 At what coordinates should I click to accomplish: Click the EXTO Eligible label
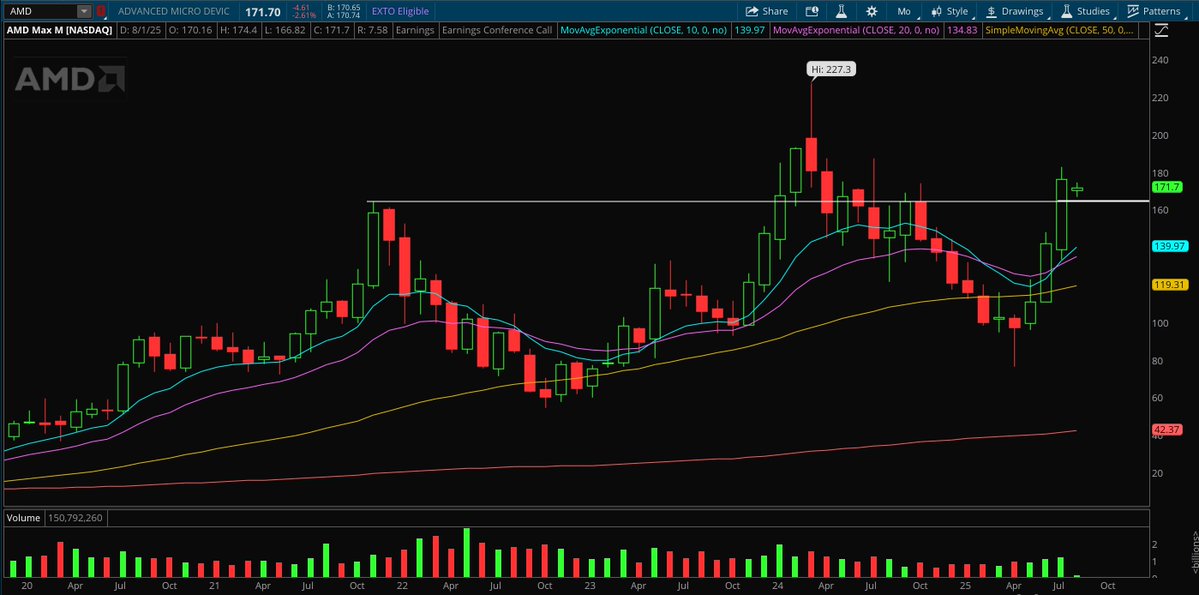[x=400, y=11]
